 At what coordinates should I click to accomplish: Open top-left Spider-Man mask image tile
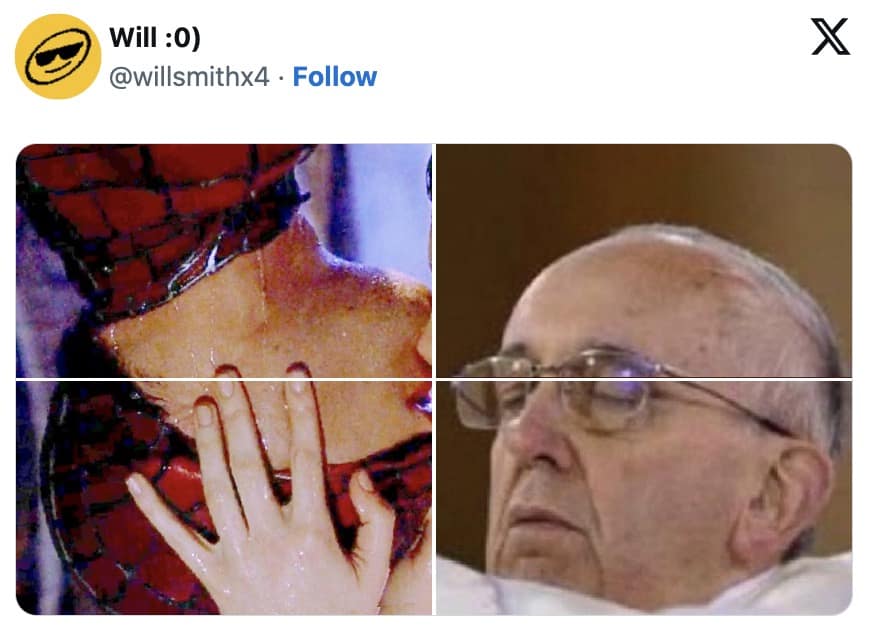pyautogui.click(x=224, y=260)
